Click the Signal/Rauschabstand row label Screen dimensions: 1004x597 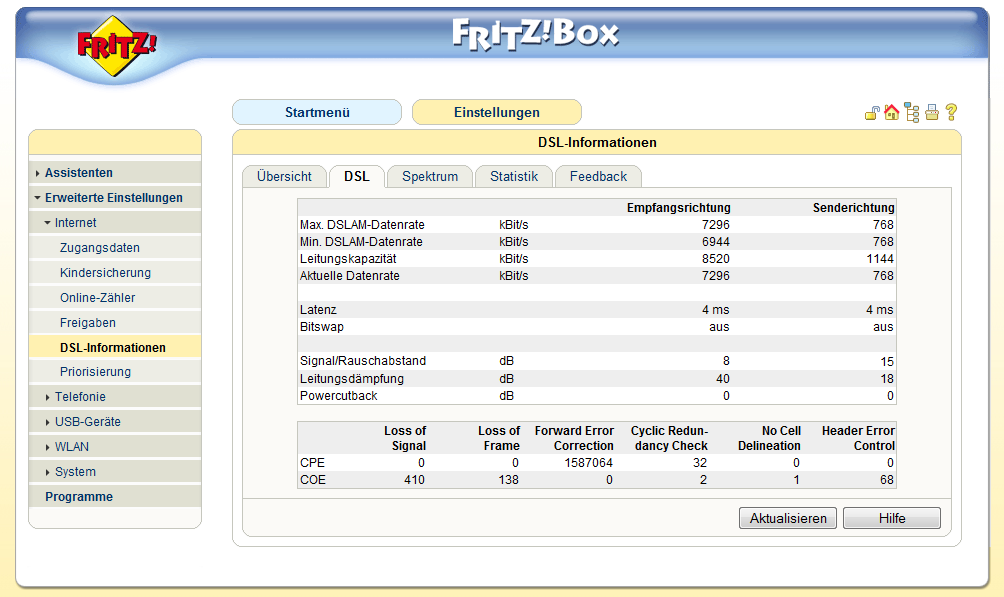click(x=363, y=361)
